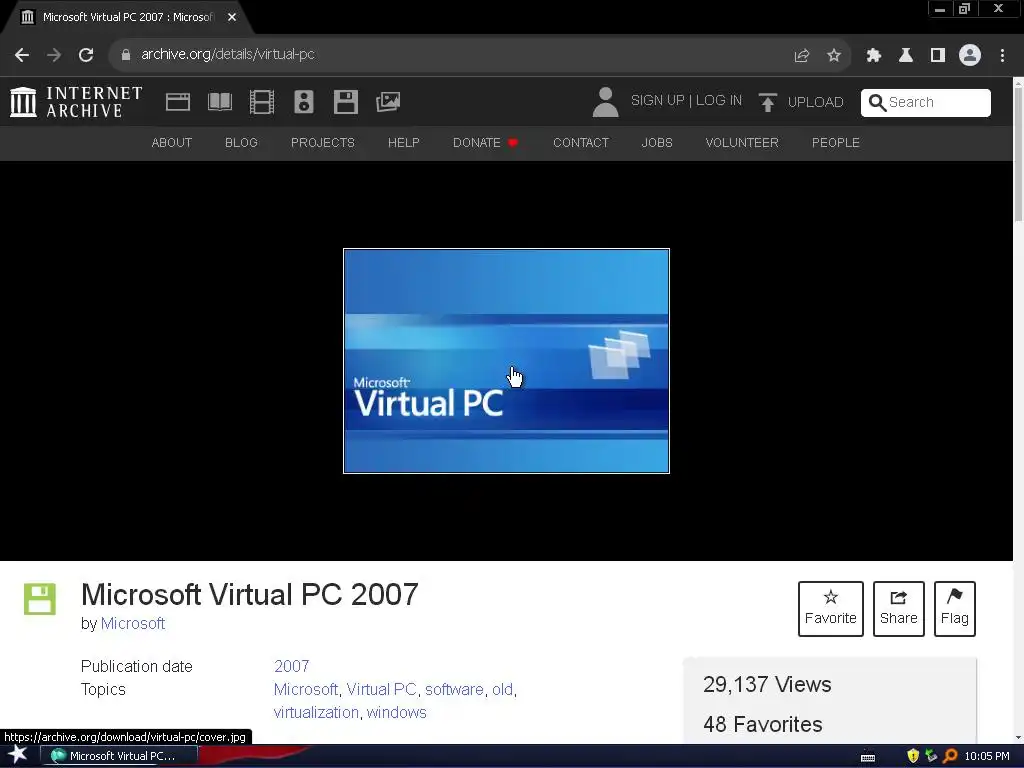The height and width of the screenshot is (768, 1024).
Task: Reload the page with refresh icon
Action: click(x=86, y=55)
